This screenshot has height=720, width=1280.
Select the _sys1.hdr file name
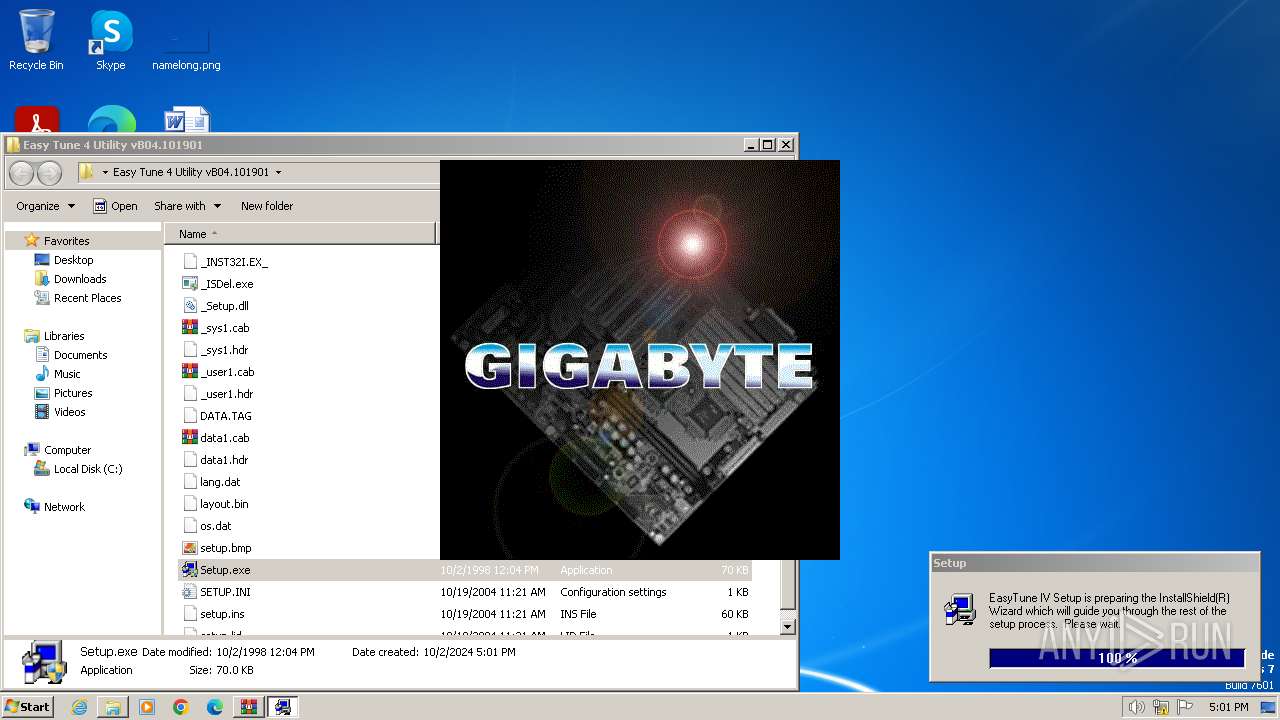tap(224, 350)
